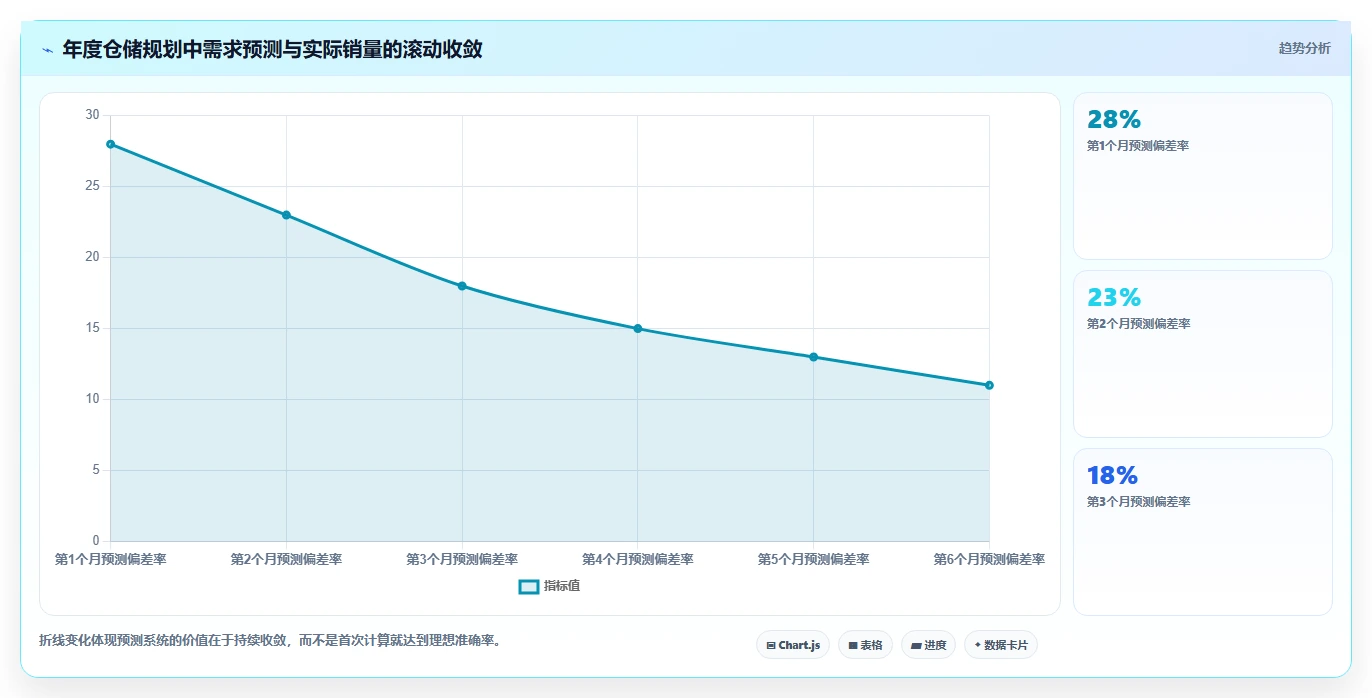Click the y-axis tick label 25

point(93,186)
